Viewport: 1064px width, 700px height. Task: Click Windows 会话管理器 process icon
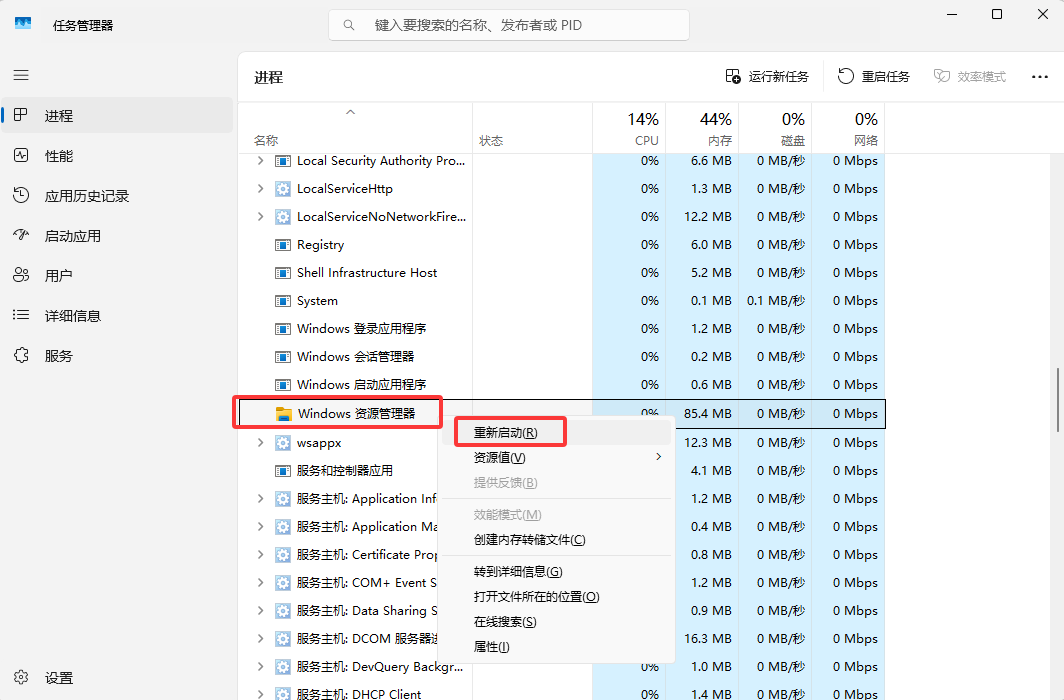pyautogui.click(x=282, y=357)
